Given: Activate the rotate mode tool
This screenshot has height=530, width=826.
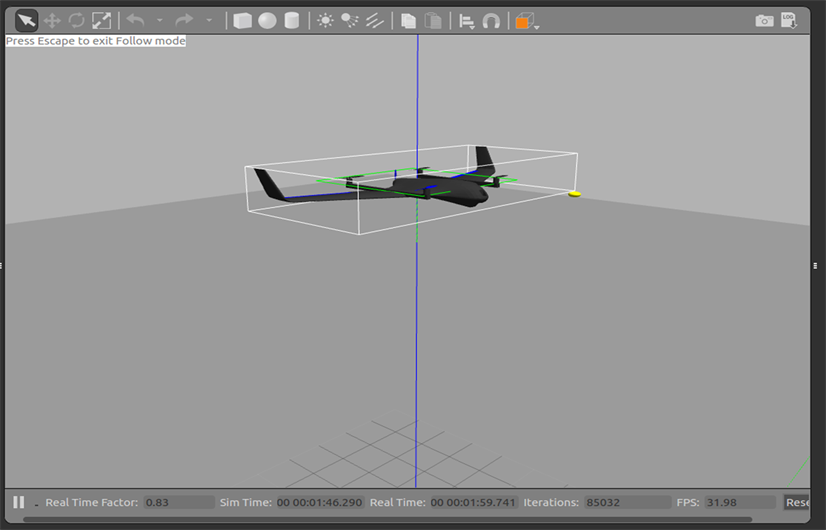Looking at the screenshot, I should [x=76, y=20].
